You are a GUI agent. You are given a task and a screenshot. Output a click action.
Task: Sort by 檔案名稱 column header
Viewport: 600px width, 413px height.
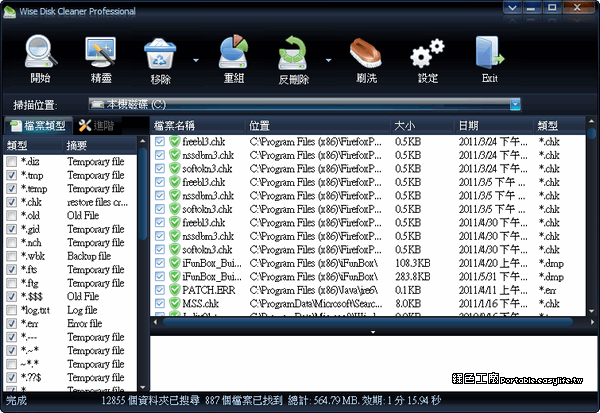[197, 126]
